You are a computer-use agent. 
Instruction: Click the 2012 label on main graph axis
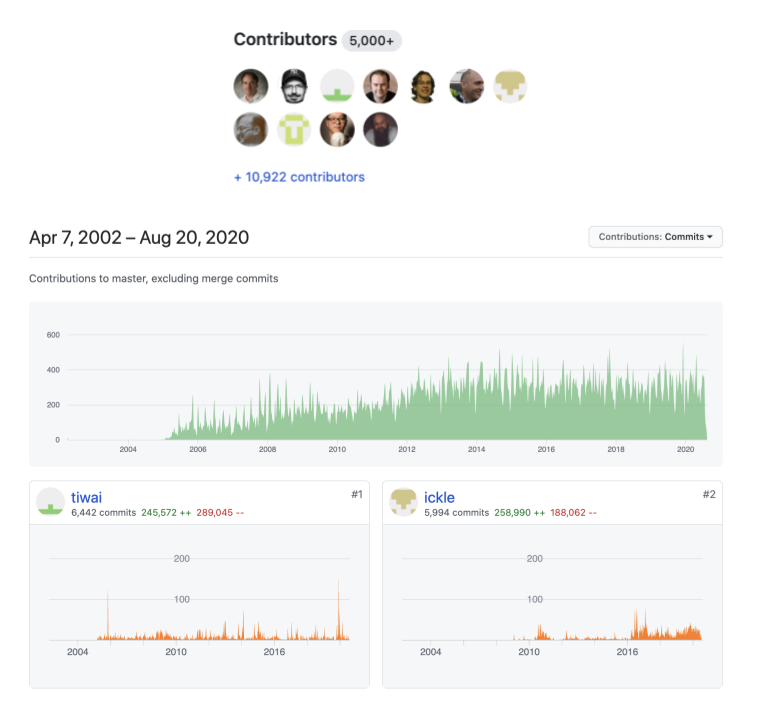click(x=407, y=450)
